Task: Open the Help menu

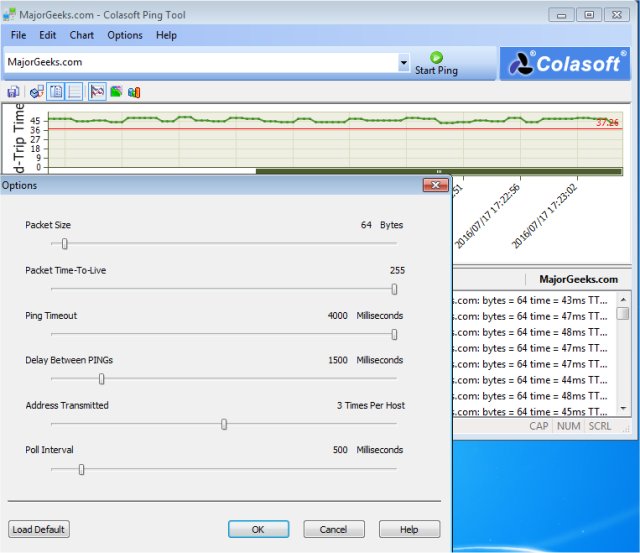Action: click(x=166, y=35)
